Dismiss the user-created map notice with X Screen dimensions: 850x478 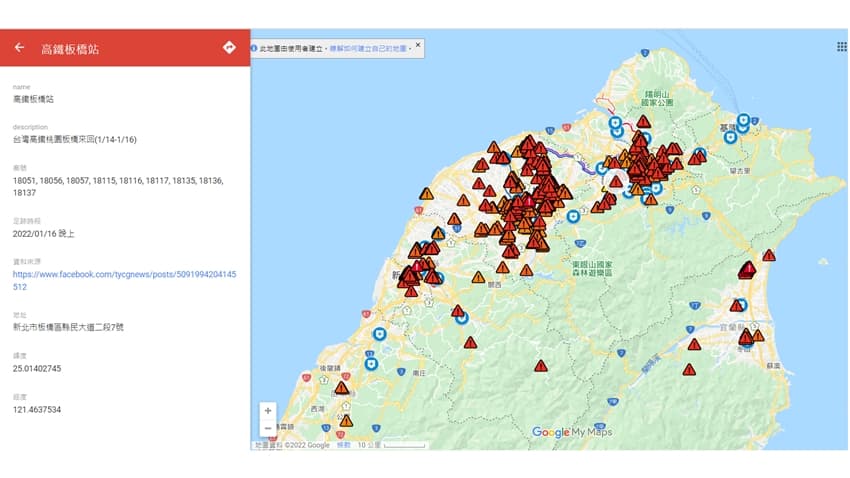pyautogui.click(x=418, y=45)
